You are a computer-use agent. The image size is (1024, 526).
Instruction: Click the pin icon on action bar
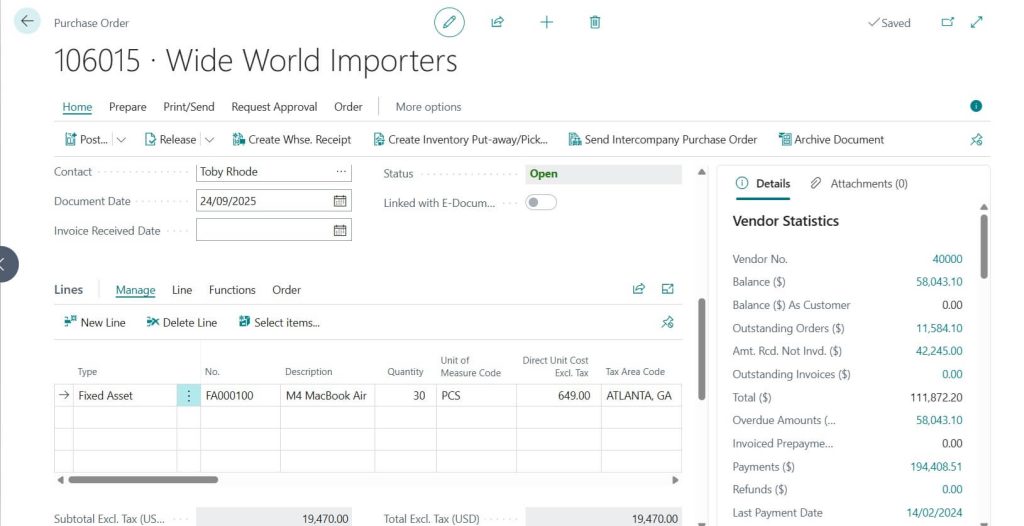[x=976, y=140]
